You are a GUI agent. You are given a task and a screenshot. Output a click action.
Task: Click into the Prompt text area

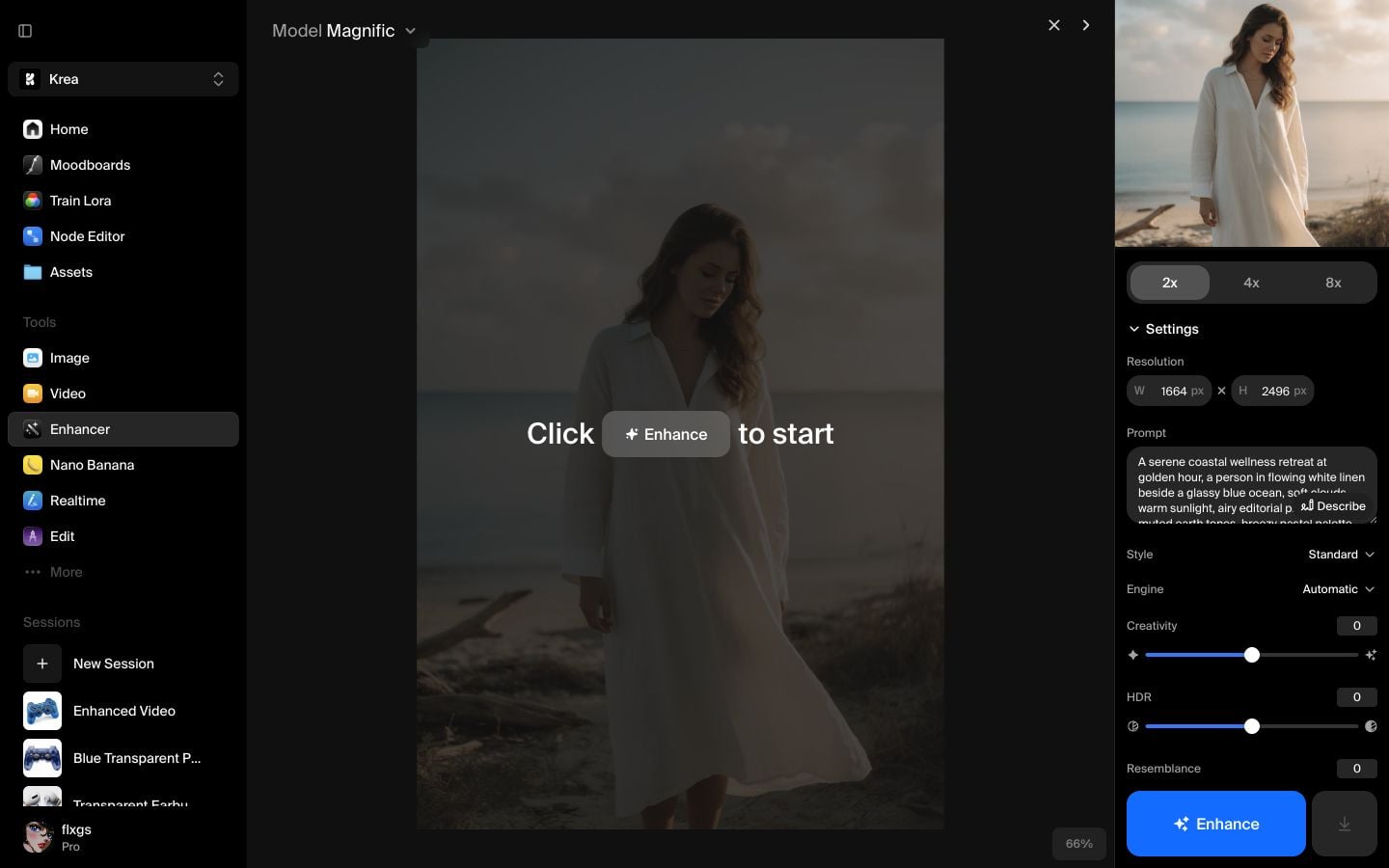1252,485
